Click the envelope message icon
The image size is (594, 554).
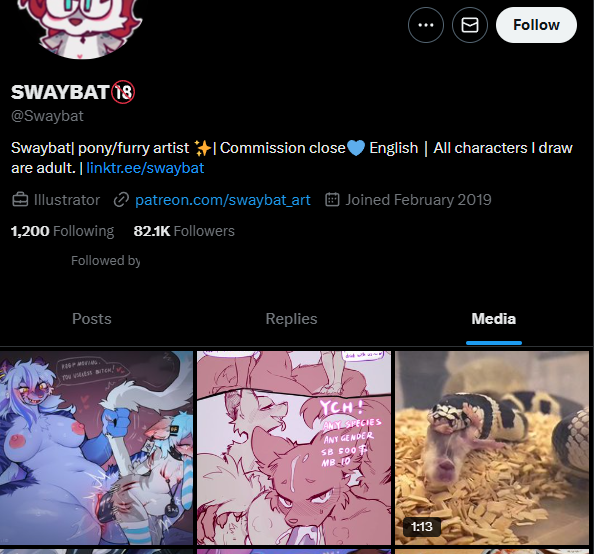(470, 25)
